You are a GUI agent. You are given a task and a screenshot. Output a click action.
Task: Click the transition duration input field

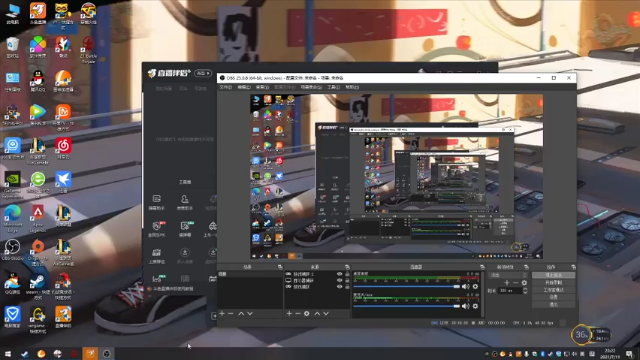(x=510, y=291)
